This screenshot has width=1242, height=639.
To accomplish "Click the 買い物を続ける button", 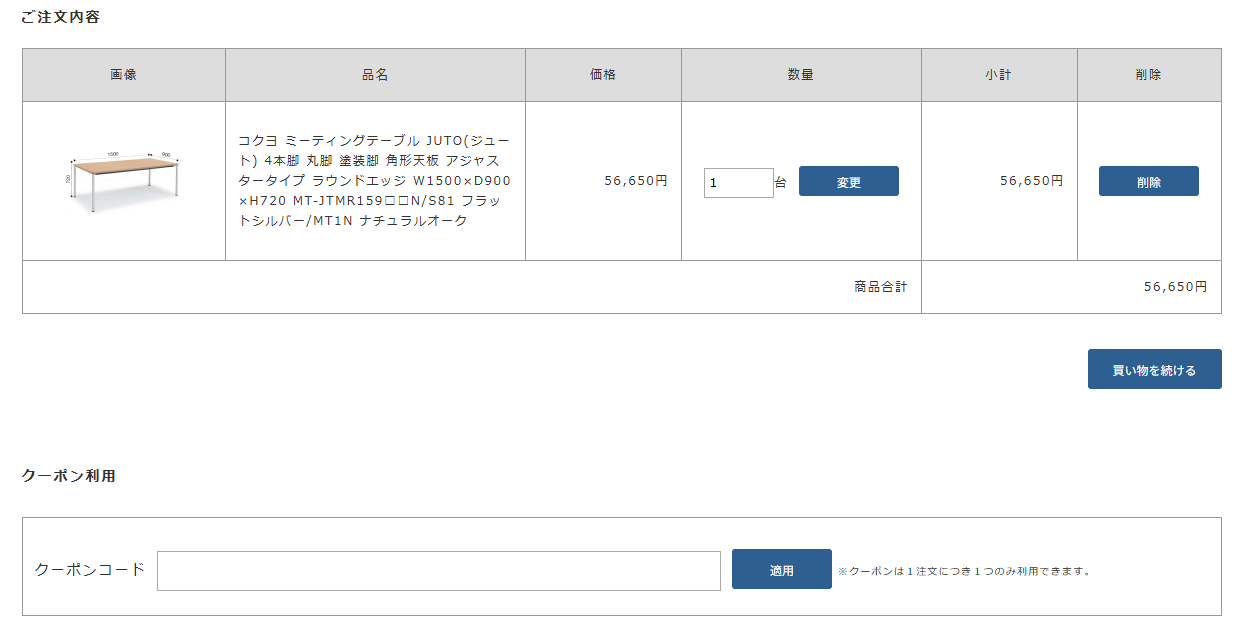I will point(1154,369).
